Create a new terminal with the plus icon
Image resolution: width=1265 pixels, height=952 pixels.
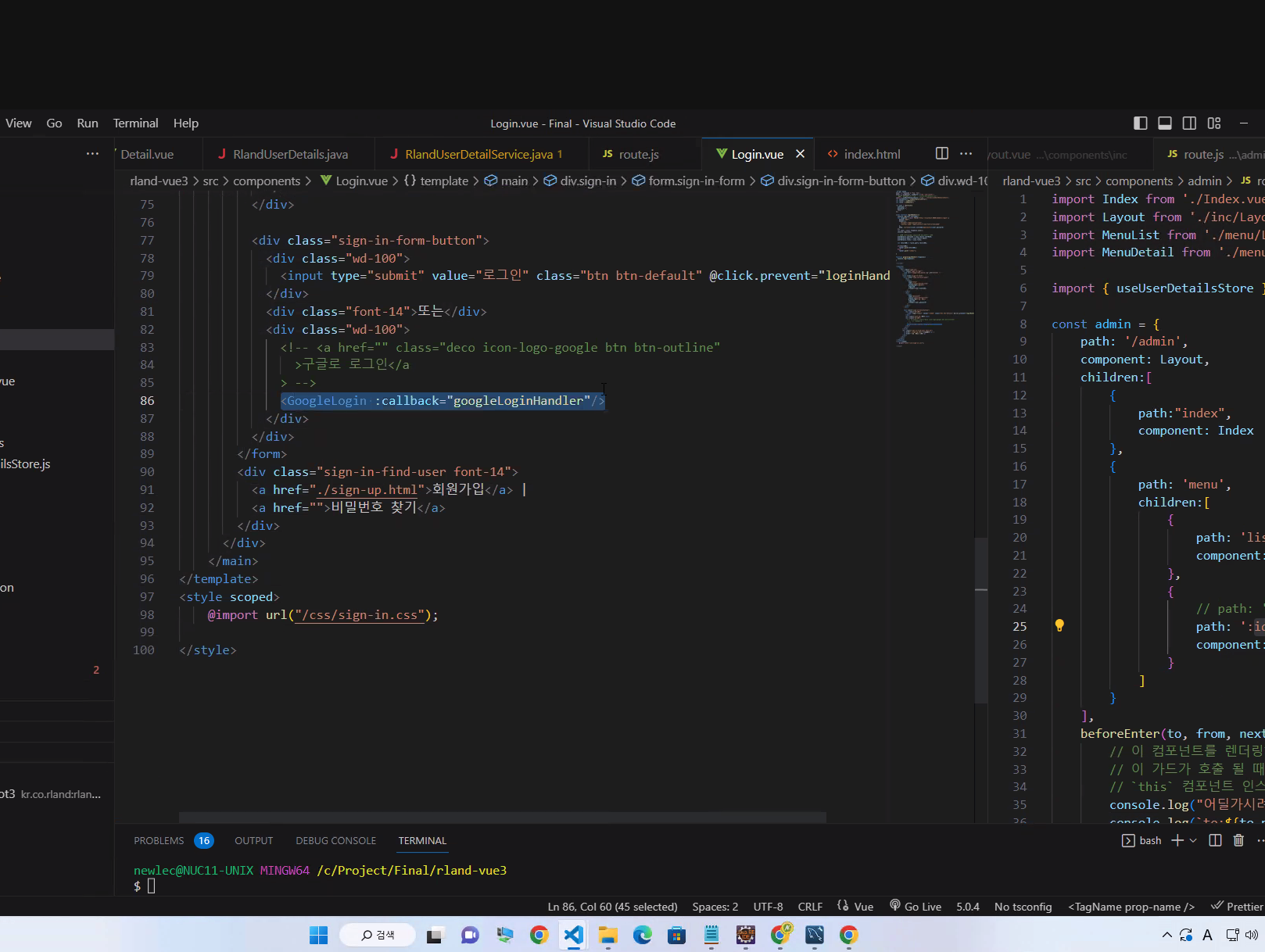click(1177, 840)
